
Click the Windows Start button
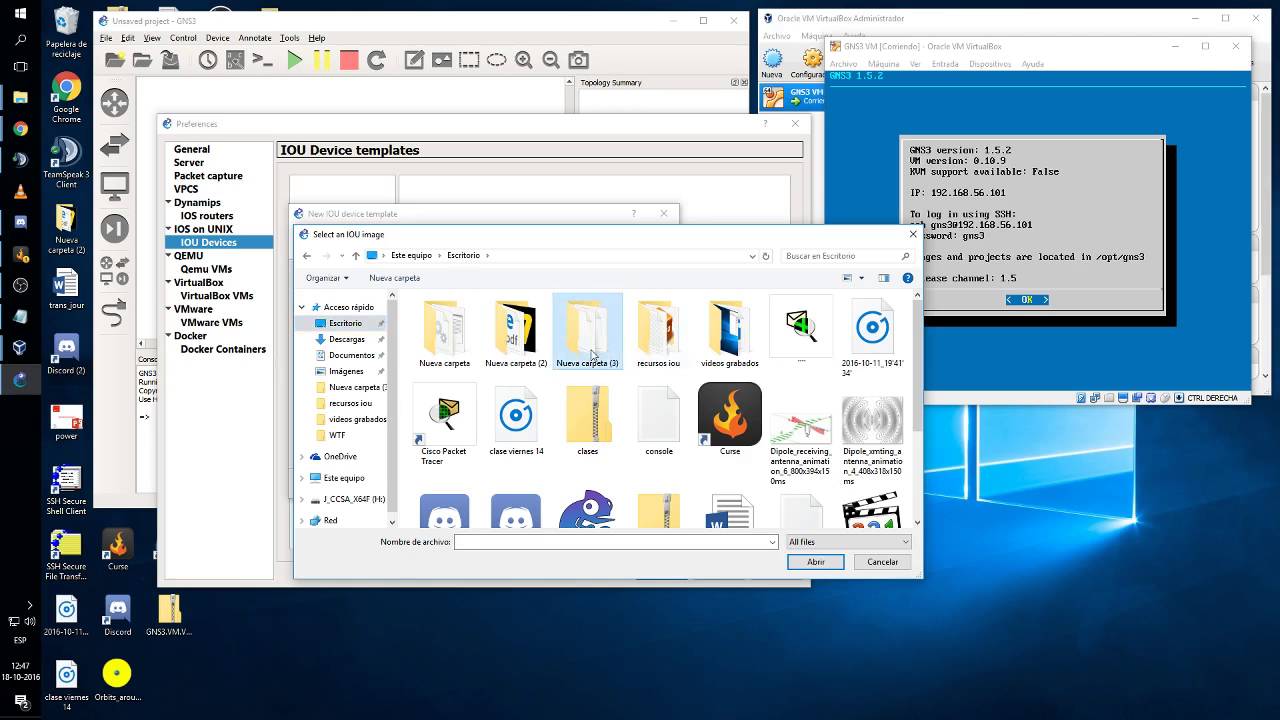pyautogui.click(x=20, y=13)
